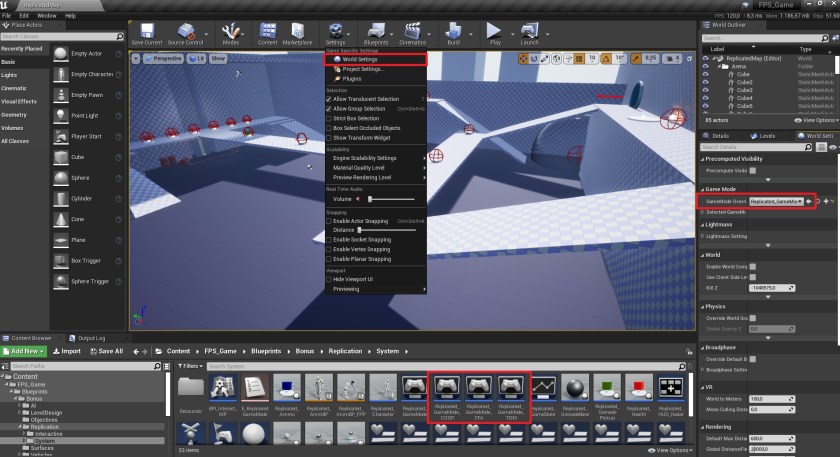Open the GameMode Override dropdown
The height and width of the screenshot is (457, 840).
777,201
